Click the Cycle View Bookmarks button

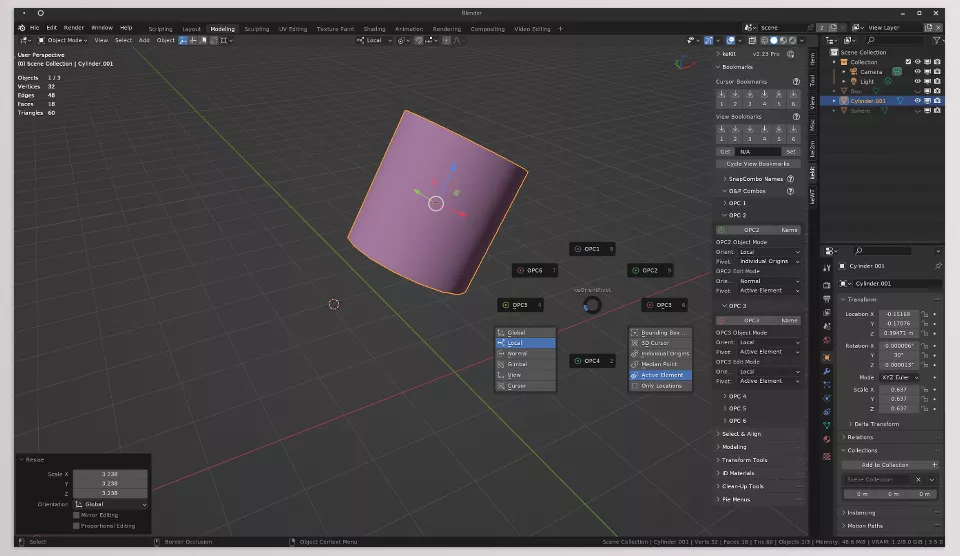pos(757,163)
